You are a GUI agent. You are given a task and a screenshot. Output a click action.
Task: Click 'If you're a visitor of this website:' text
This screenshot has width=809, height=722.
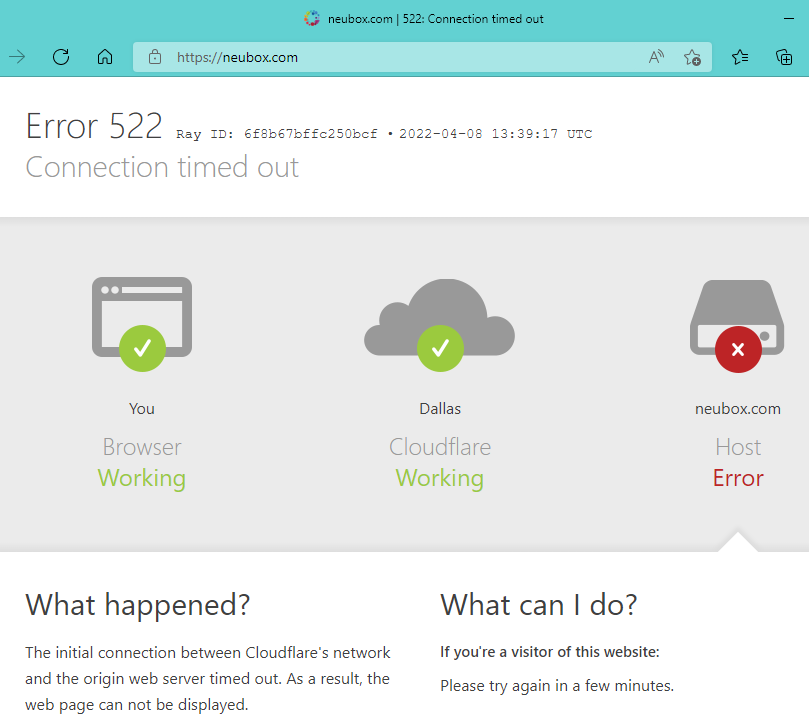click(x=549, y=652)
